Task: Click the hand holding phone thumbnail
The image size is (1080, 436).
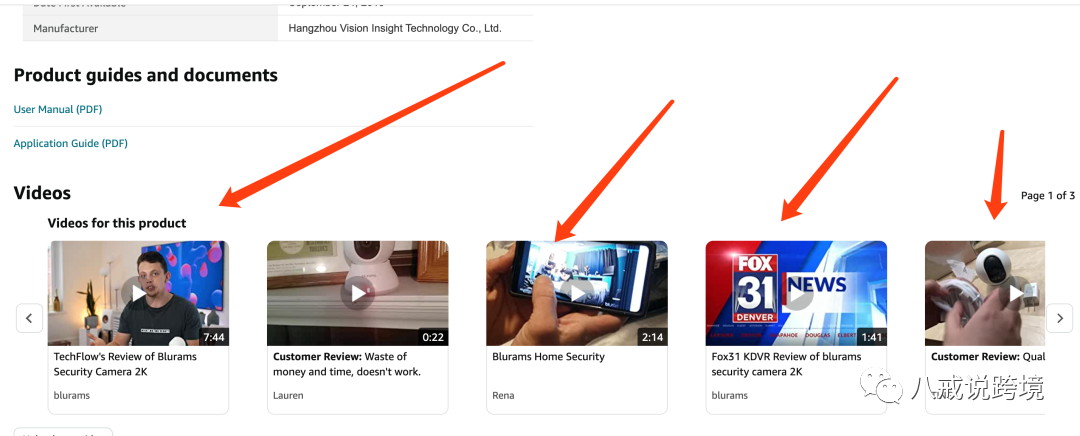Action: coord(577,293)
